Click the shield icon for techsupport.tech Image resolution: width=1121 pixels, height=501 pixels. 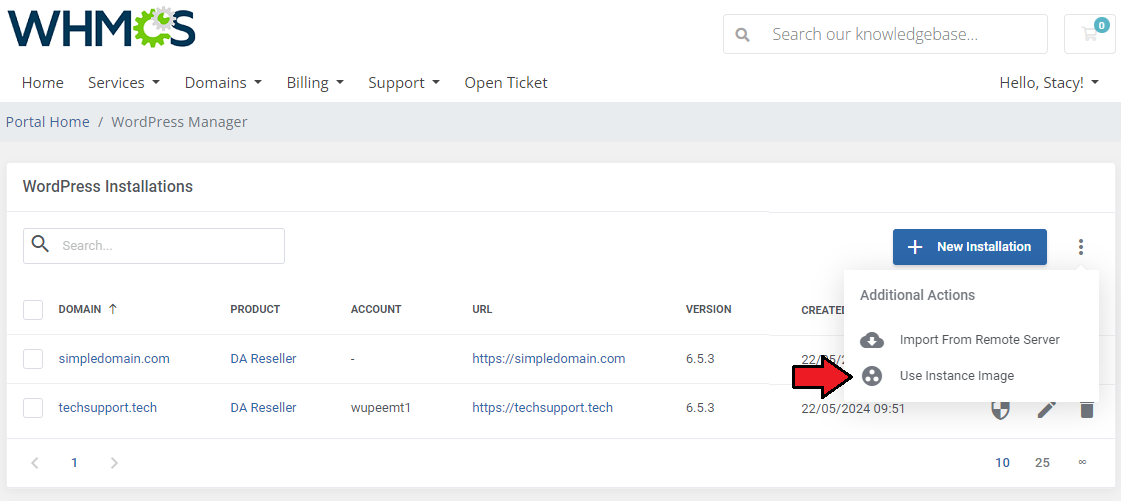(1000, 410)
